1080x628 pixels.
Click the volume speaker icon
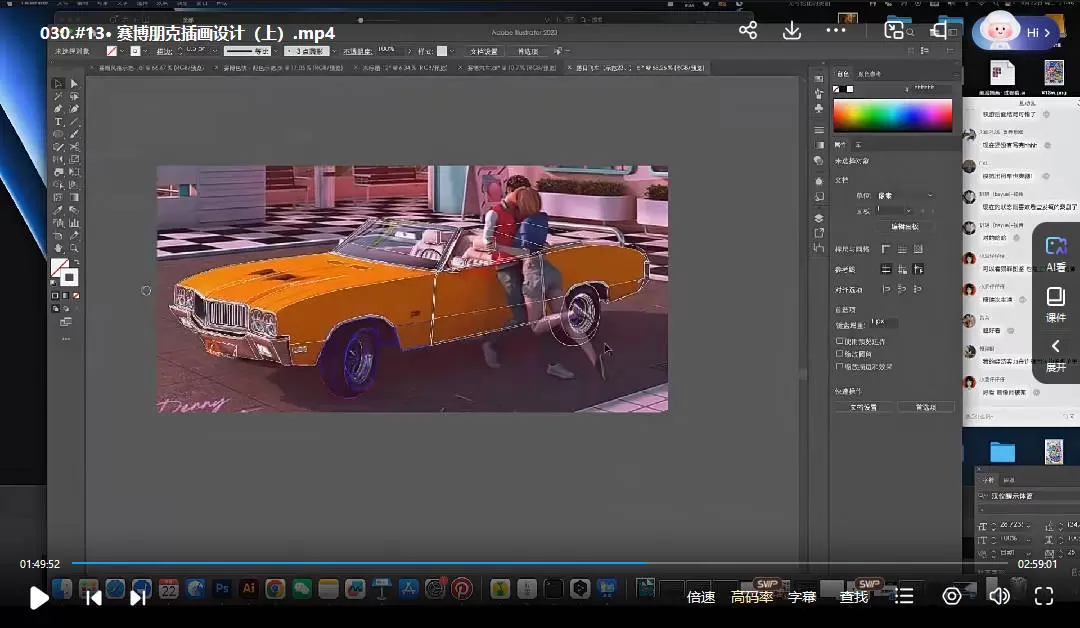click(x=999, y=596)
